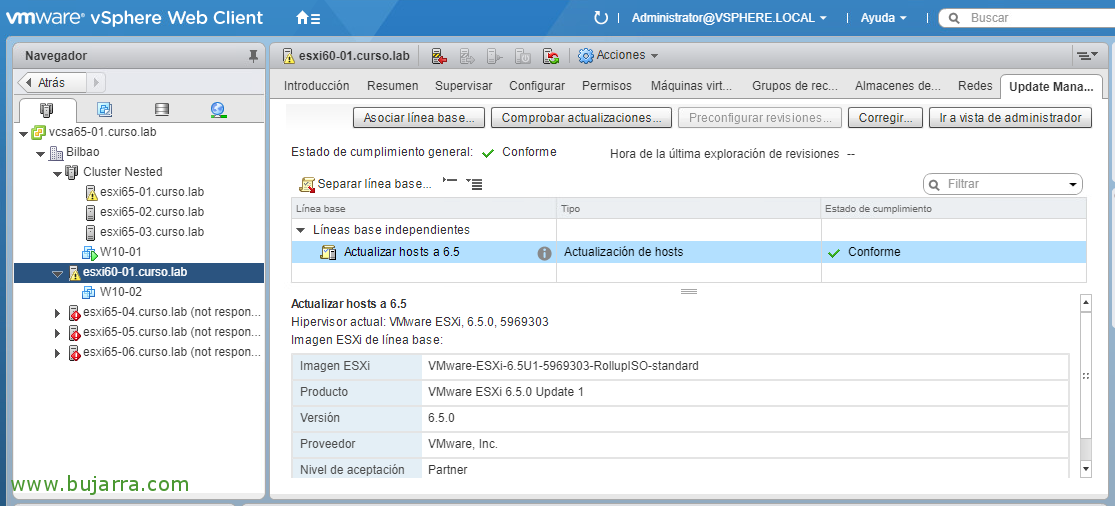
Task: Select esxi65-02.curso.lab in the tree
Action: (x=152, y=212)
